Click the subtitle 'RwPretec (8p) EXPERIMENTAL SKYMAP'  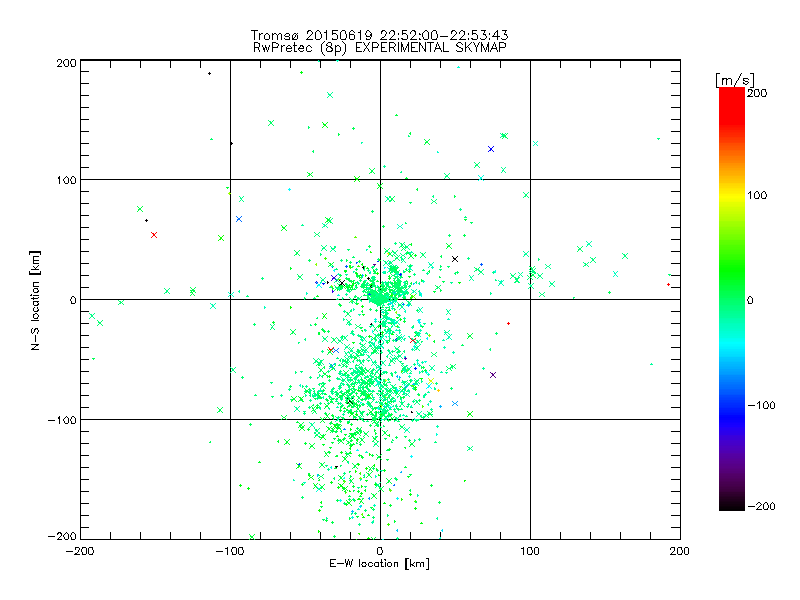pyautogui.click(x=380, y=48)
